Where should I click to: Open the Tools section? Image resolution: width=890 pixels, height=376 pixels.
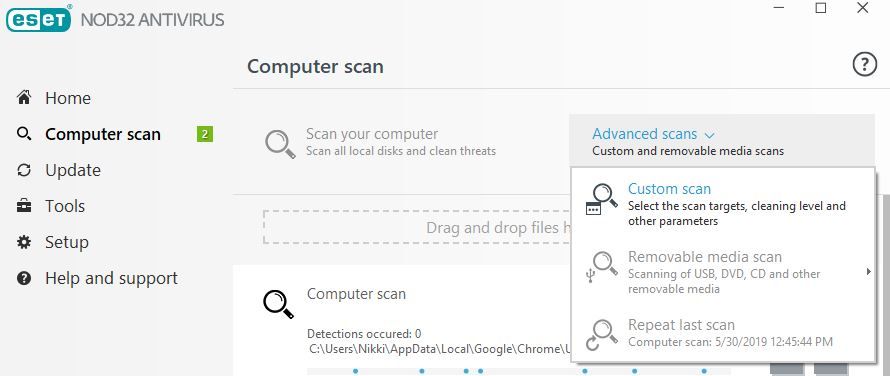click(65, 206)
